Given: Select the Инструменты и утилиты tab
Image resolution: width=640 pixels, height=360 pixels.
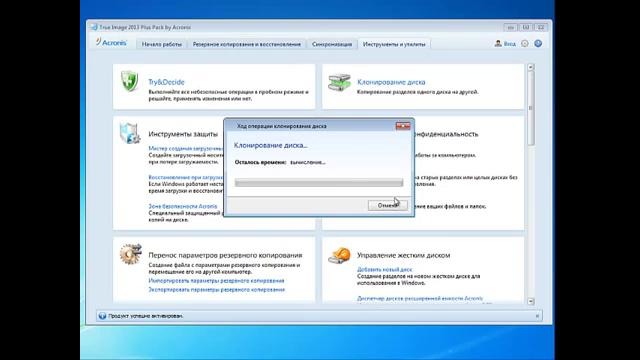Looking at the screenshot, I should click(394, 44).
